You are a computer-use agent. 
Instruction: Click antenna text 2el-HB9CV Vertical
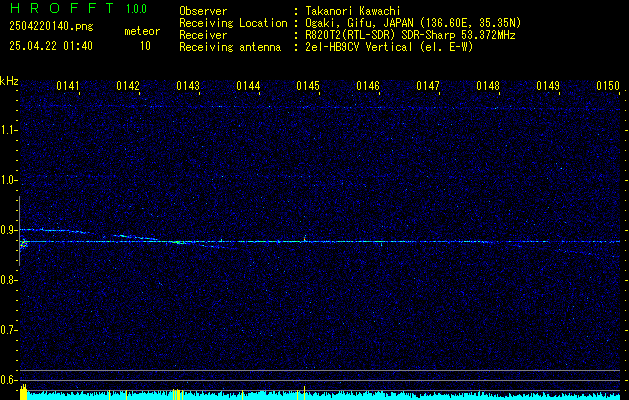coord(359,47)
